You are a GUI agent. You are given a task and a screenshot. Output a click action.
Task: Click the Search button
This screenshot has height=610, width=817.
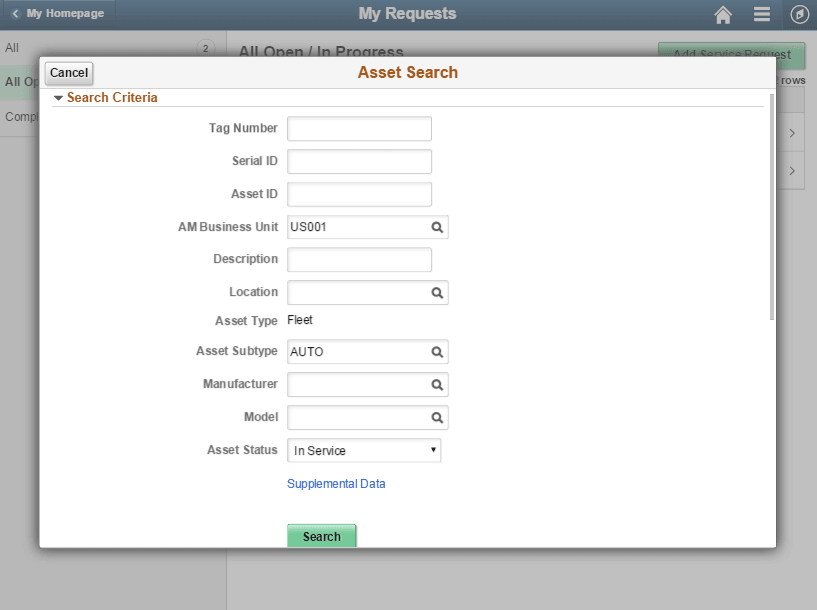[x=321, y=536]
